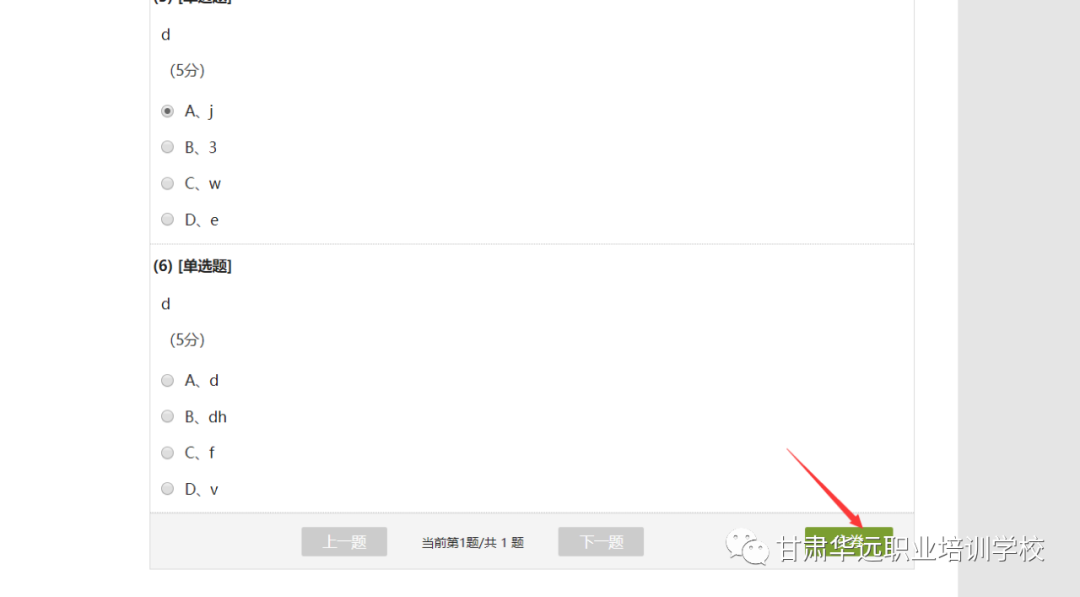Select radio option C 'w'
Screen dimensions: 1080x597
coord(167,183)
